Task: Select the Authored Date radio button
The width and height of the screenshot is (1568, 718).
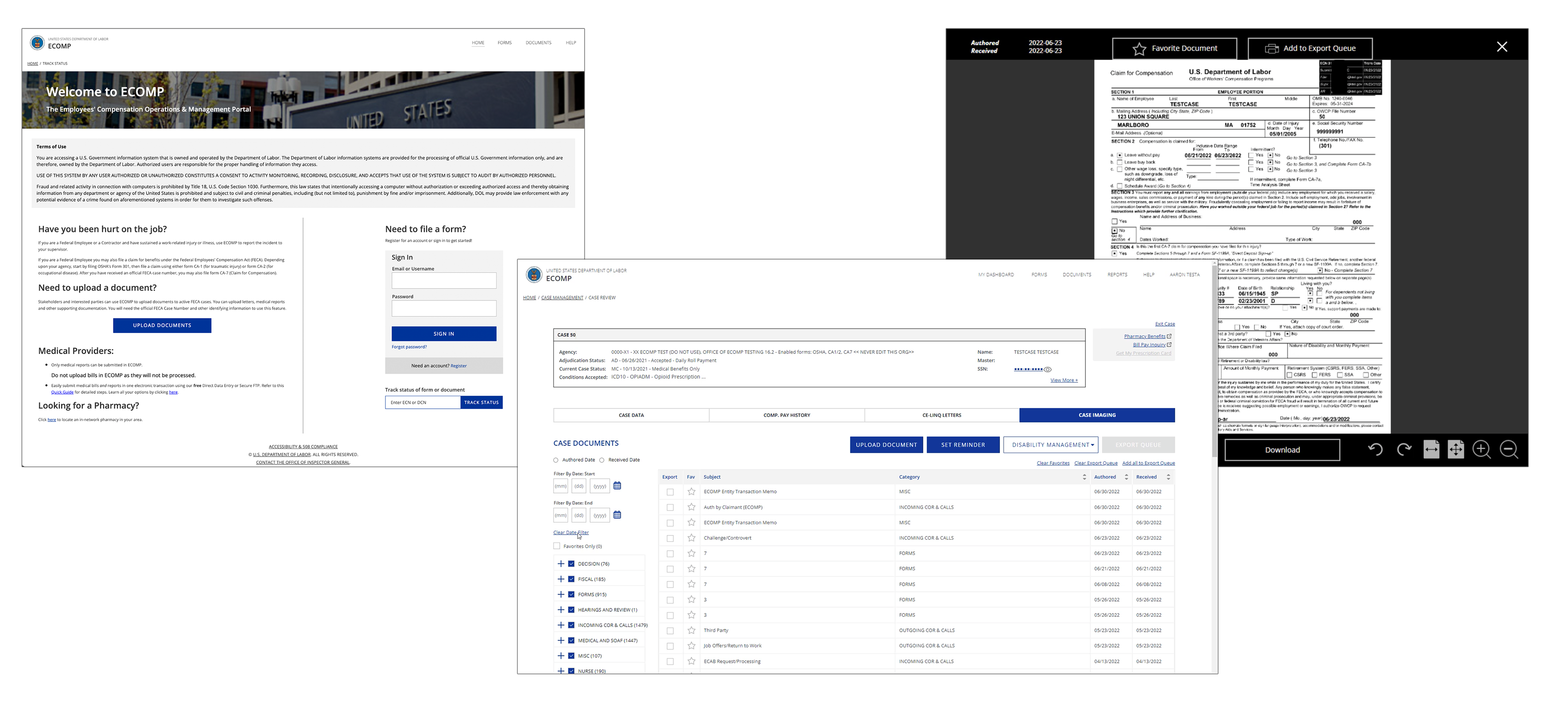Action: (x=556, y=460)
